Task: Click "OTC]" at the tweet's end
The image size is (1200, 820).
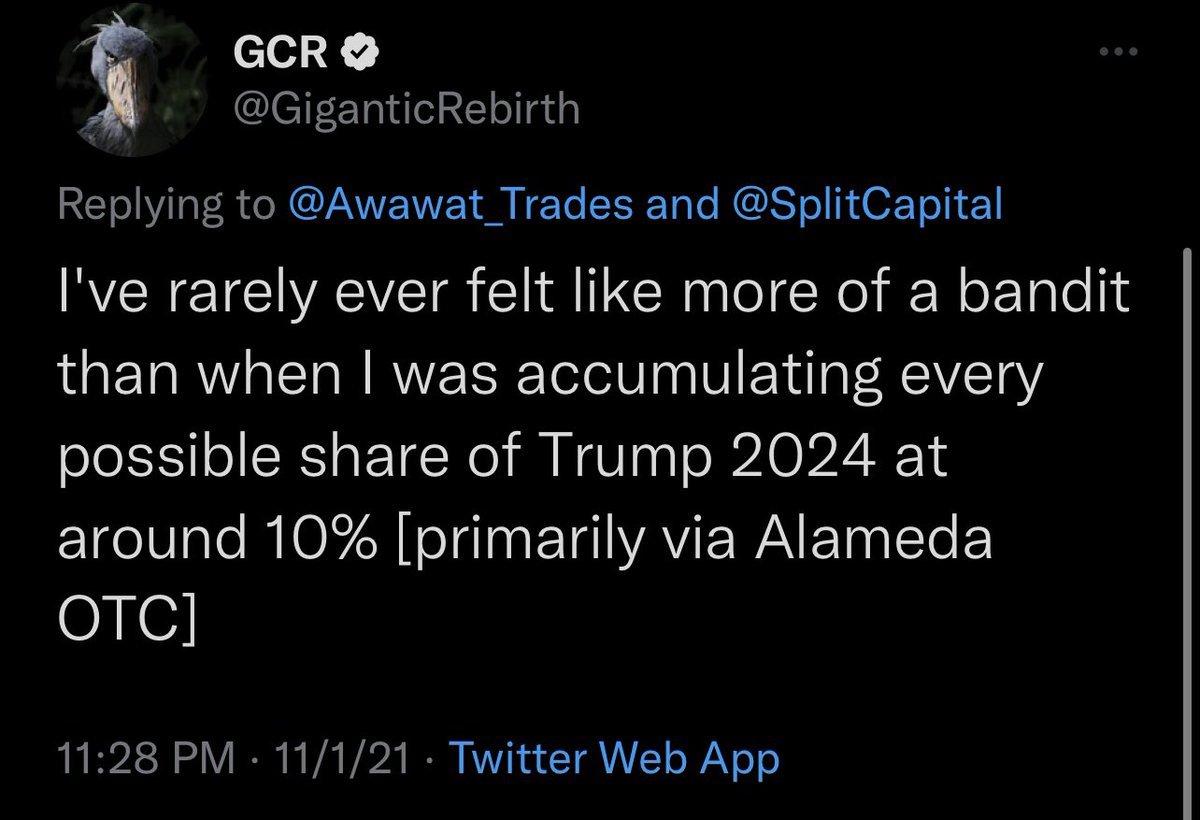Action: (125, 621)
